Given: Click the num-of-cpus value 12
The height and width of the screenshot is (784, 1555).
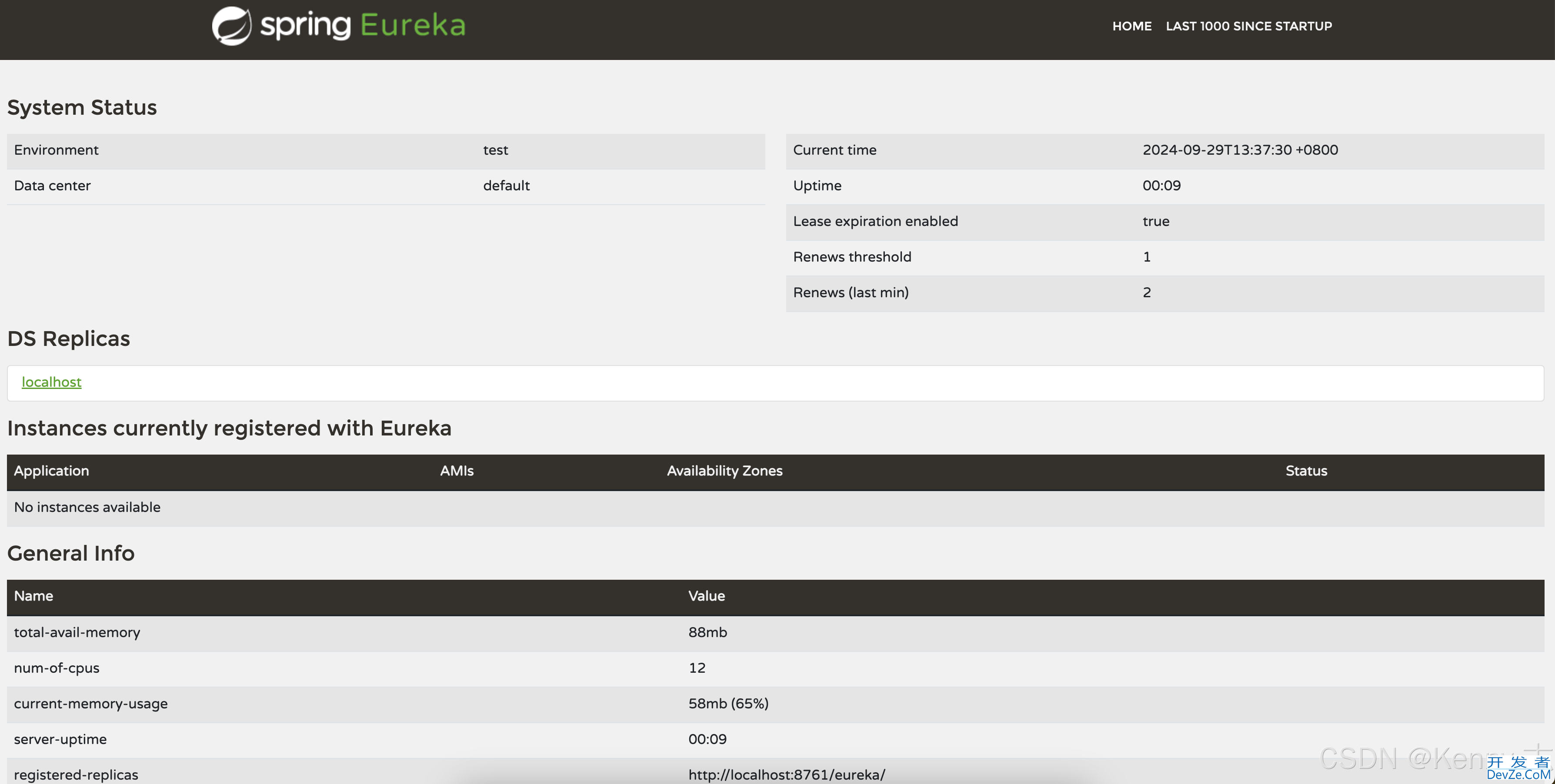Looking at the screenshot, I should click(697, 668).
